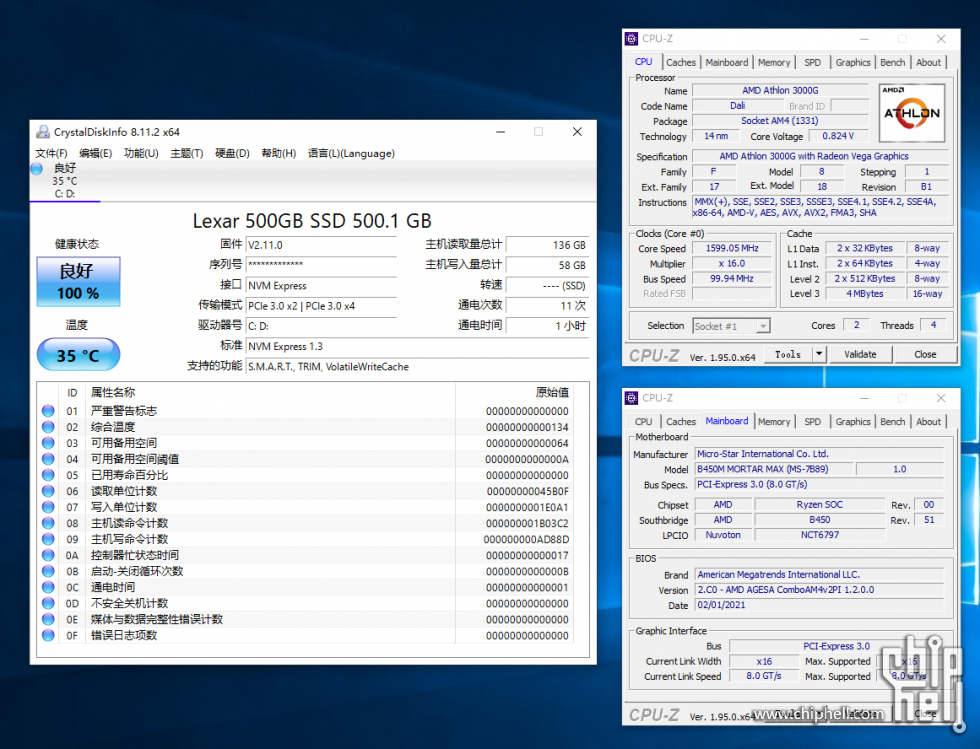The width and height of the screenshot is (980, 749).
Task: Click the status orb for attribute 01 严重警告标志
Action: [48, 411]
